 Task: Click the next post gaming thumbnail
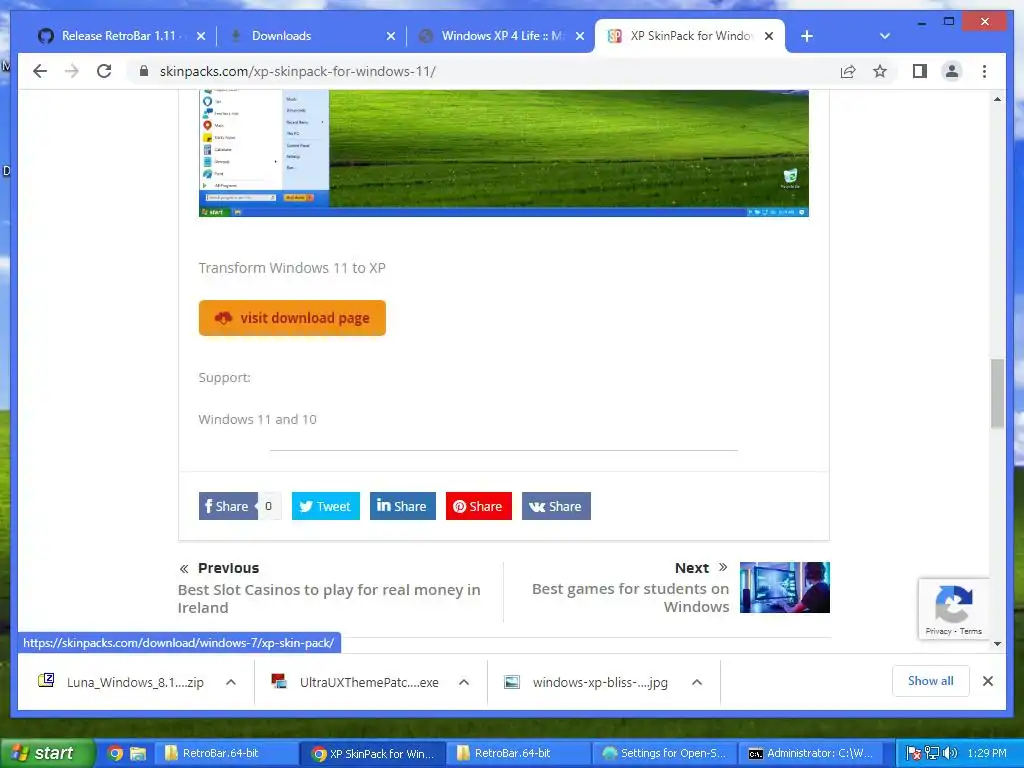point(784,587)
